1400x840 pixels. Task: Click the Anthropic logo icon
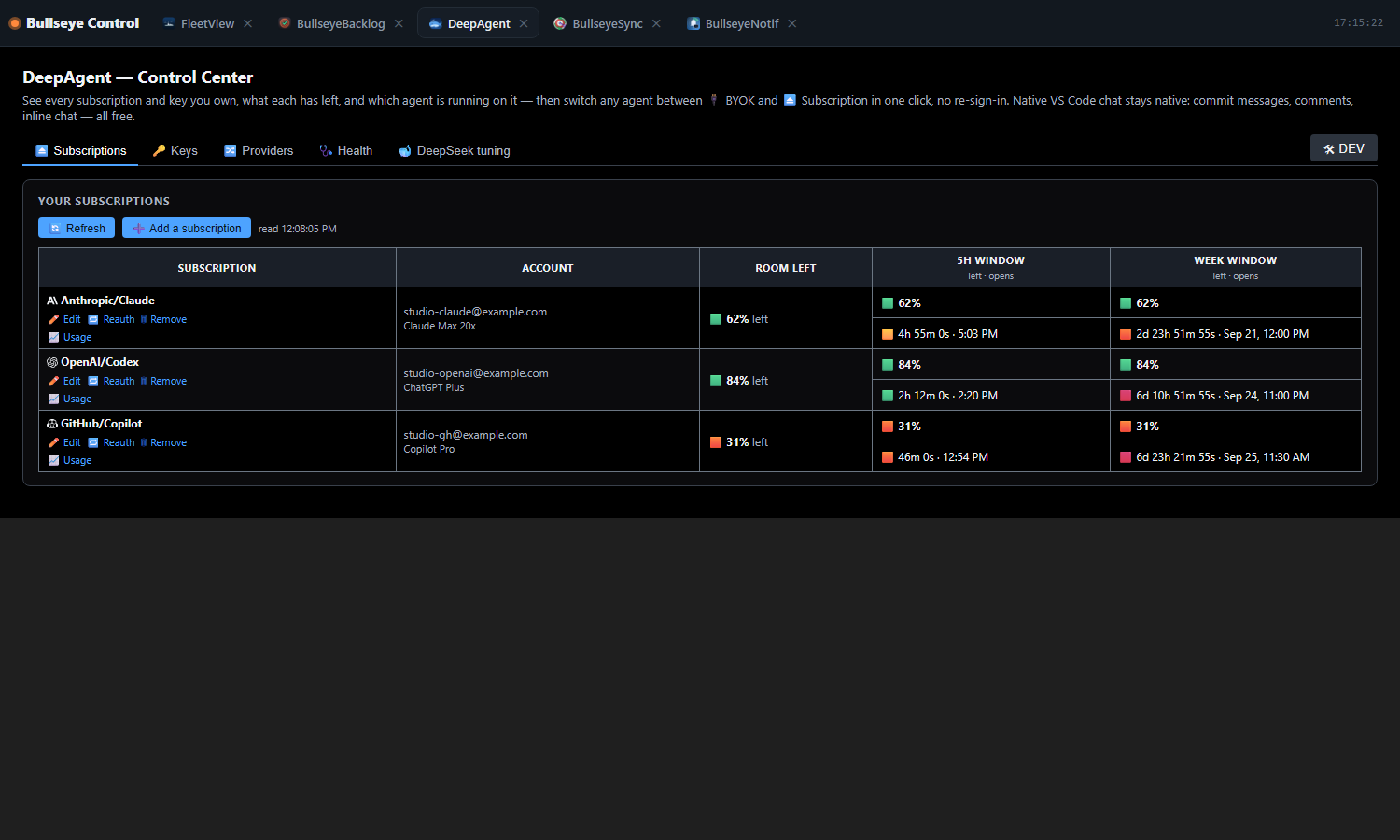click(x=52, y=301)
